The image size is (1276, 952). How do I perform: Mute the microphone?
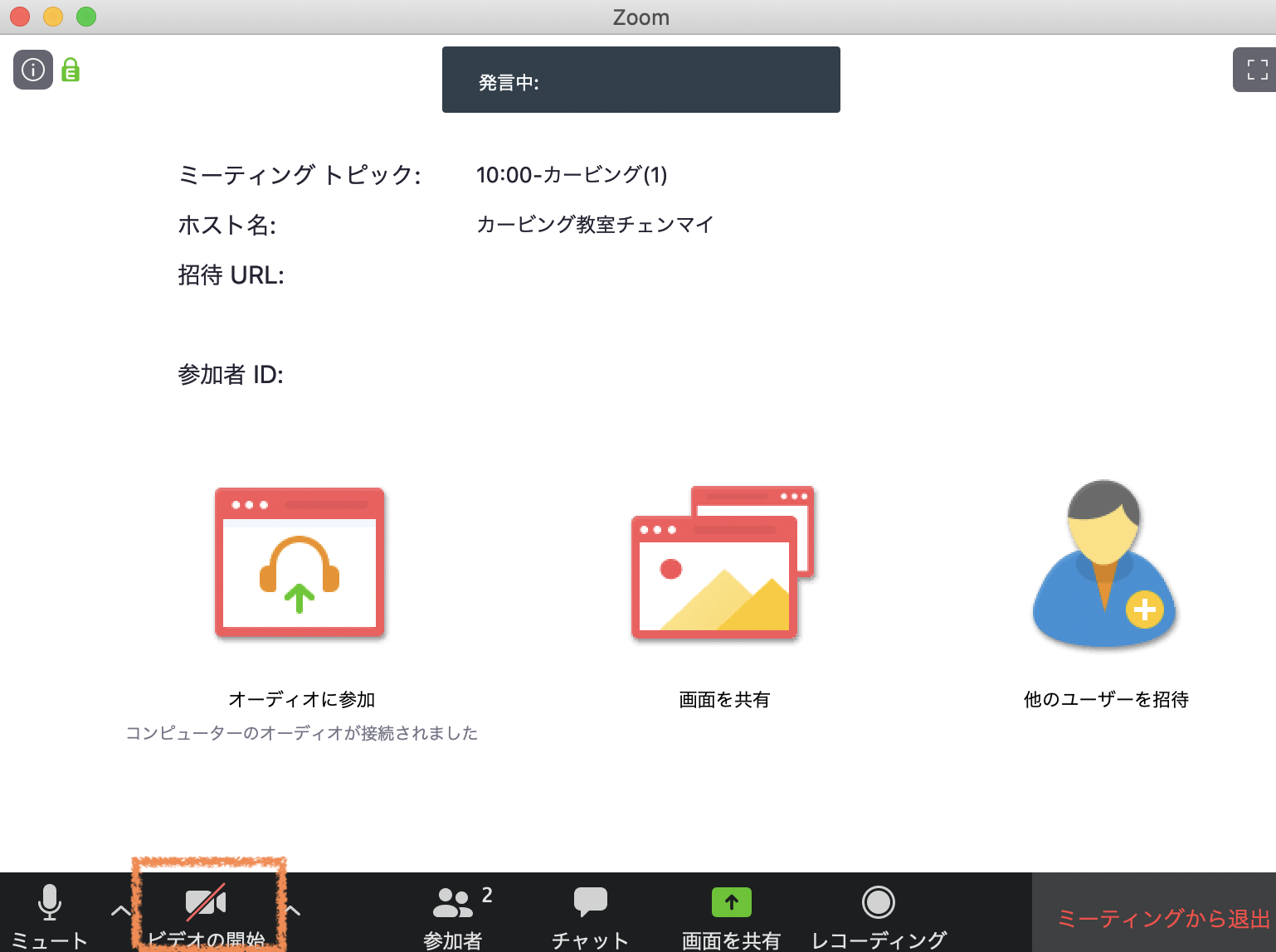(x=50, y=914)
